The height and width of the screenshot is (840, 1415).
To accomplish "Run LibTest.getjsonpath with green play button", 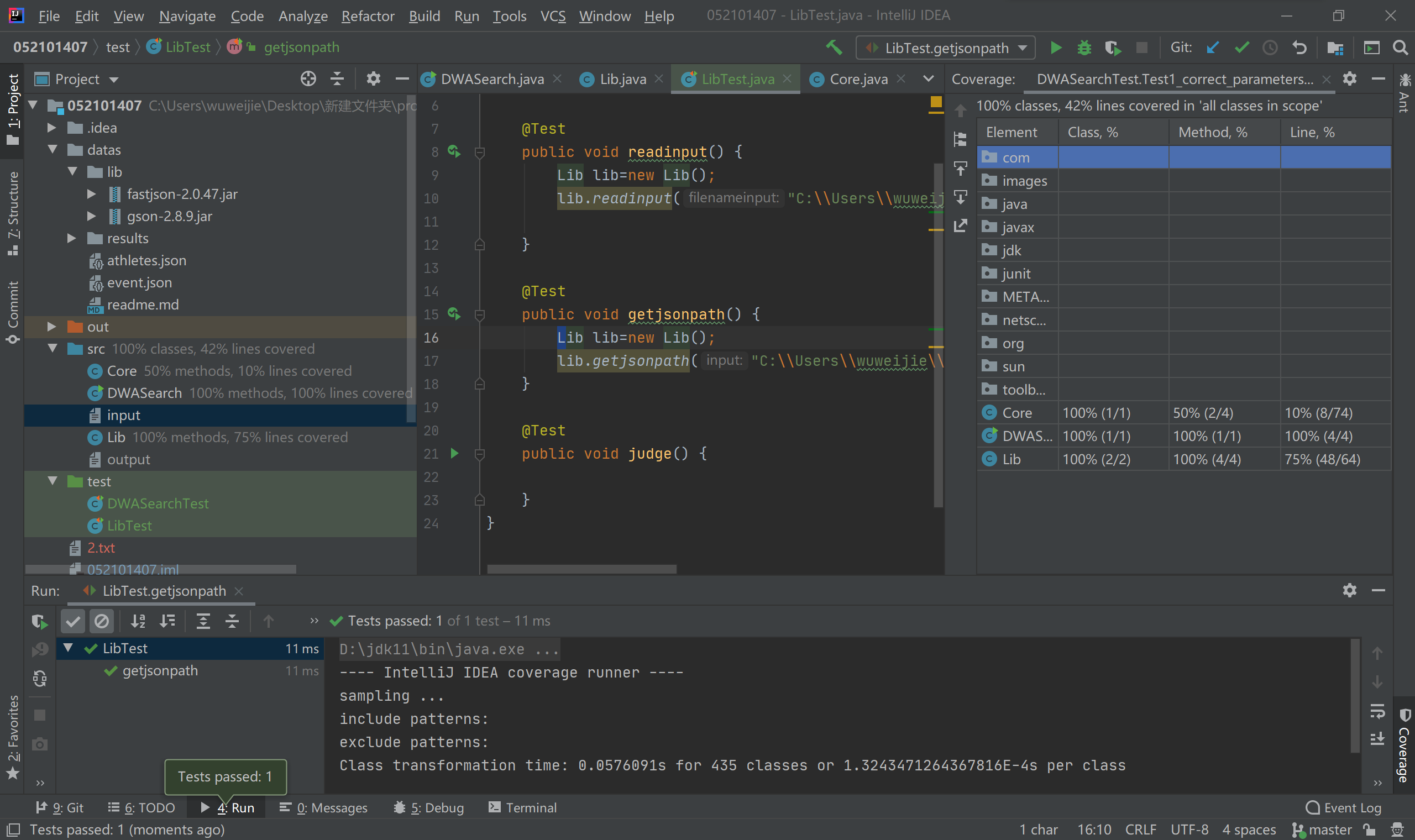I will pos(1056,48).
